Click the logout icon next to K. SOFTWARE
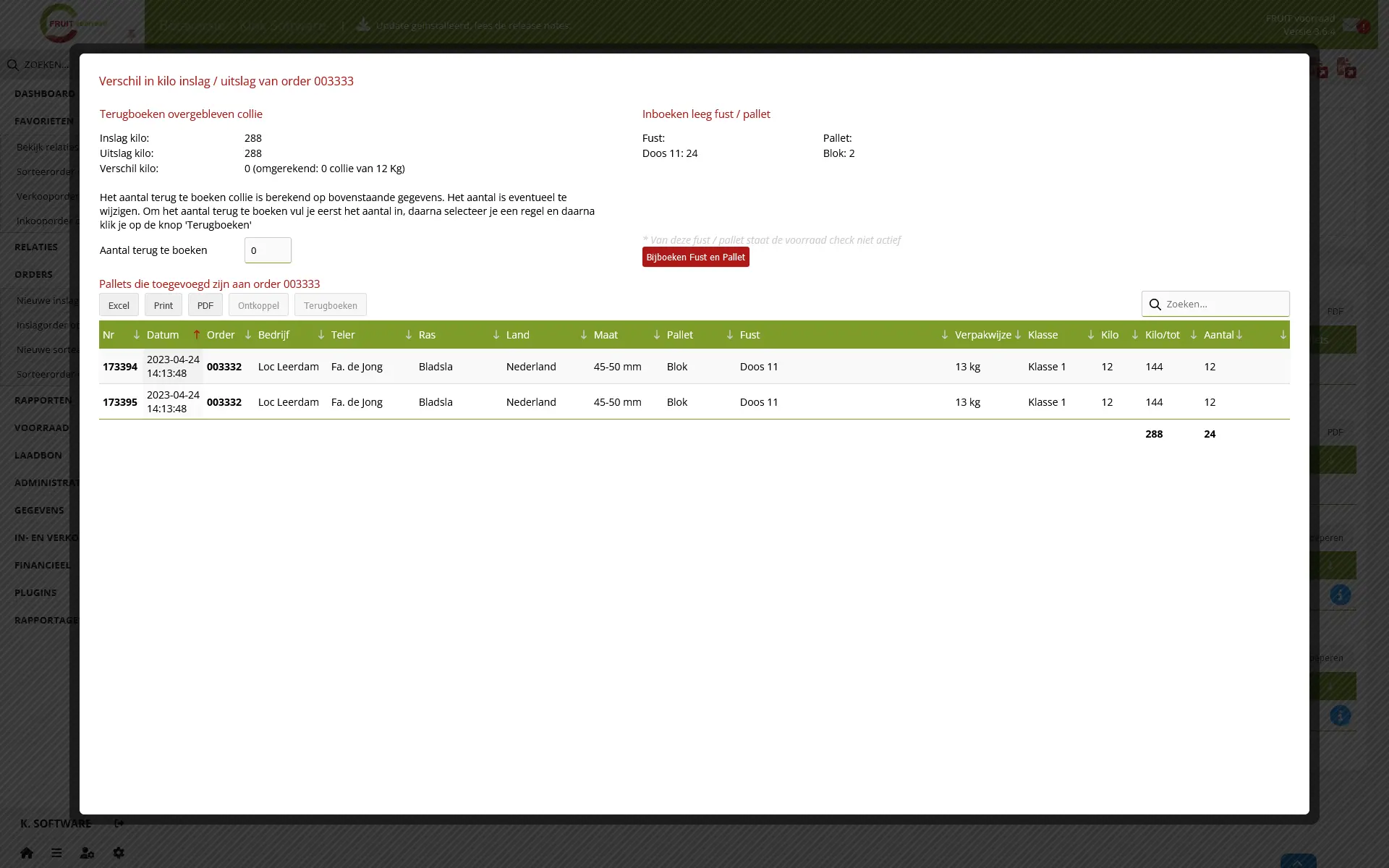 click(119, 823)
